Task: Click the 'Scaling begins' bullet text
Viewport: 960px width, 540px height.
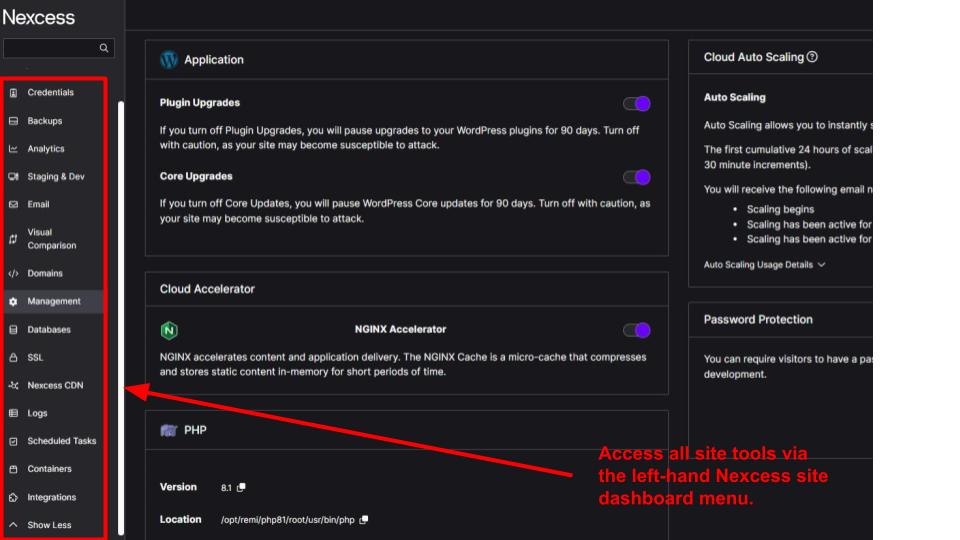Action: point(780,209)
